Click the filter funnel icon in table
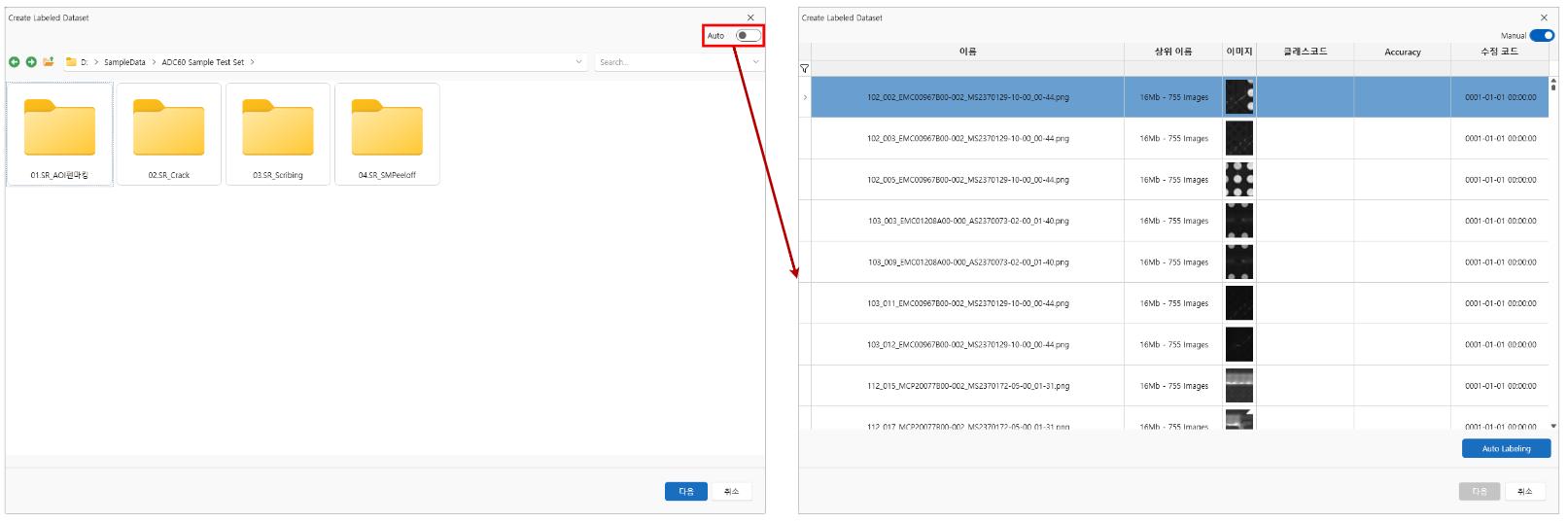This screenshot has height=523, width=1568. [804, 69]
